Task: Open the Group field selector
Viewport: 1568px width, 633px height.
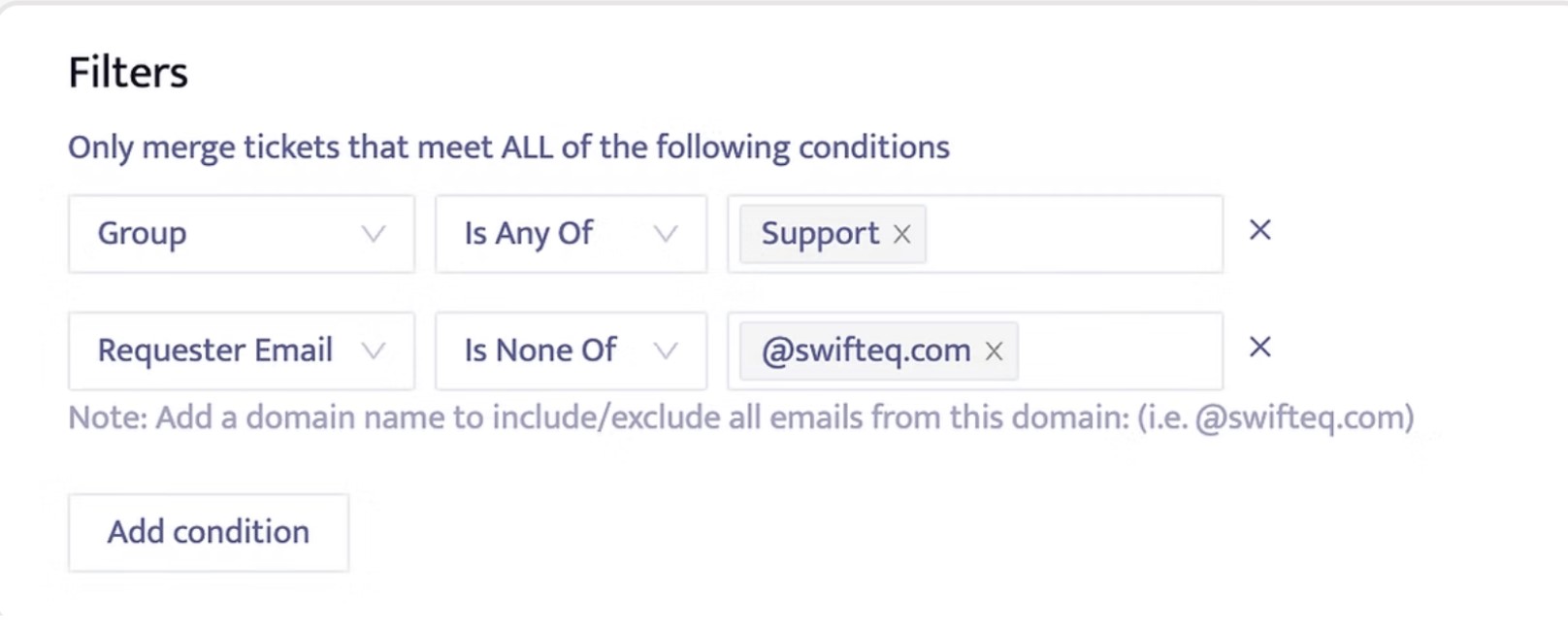Action: coord(223,234)
